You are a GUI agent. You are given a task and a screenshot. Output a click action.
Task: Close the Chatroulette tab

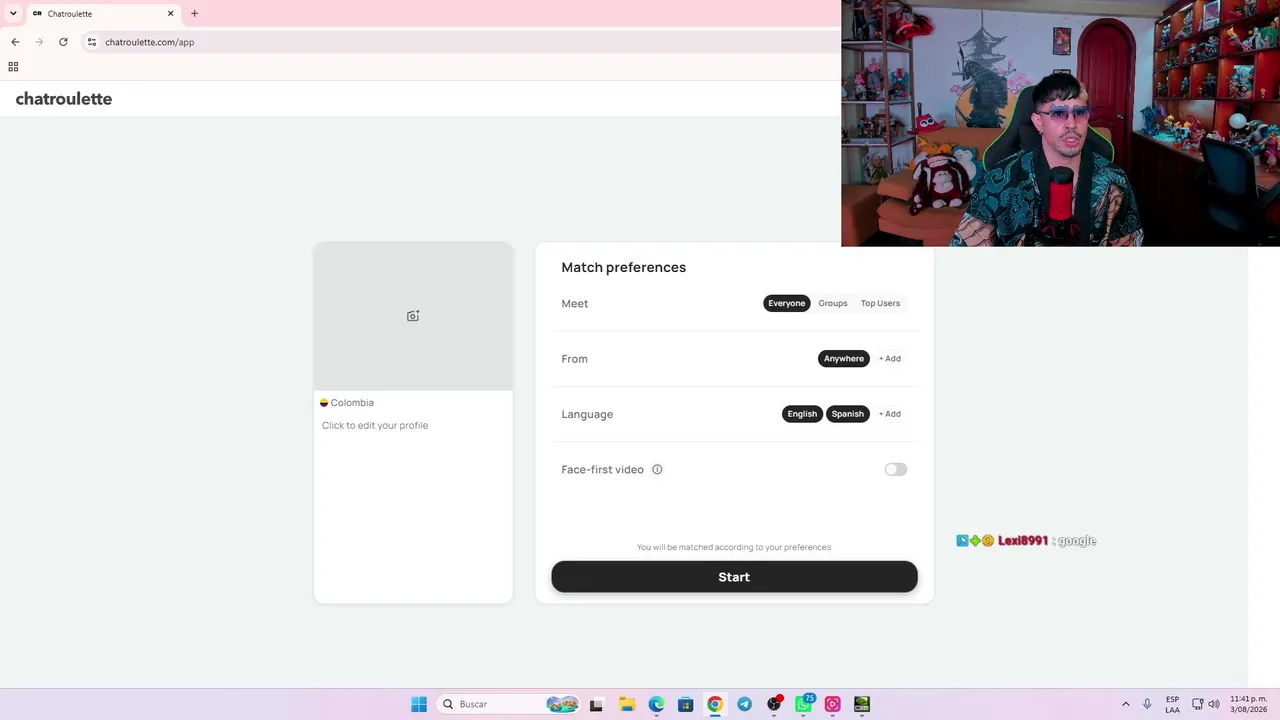[x=170, y=13]
